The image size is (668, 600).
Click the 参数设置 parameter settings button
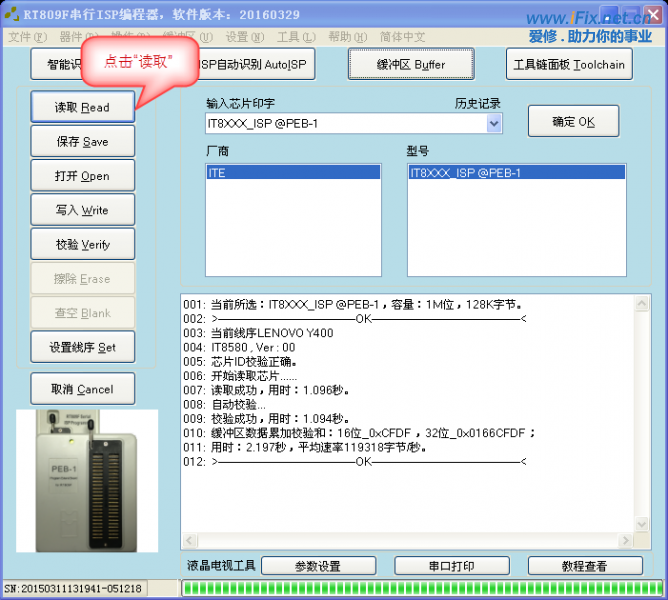tap(317, 566)
